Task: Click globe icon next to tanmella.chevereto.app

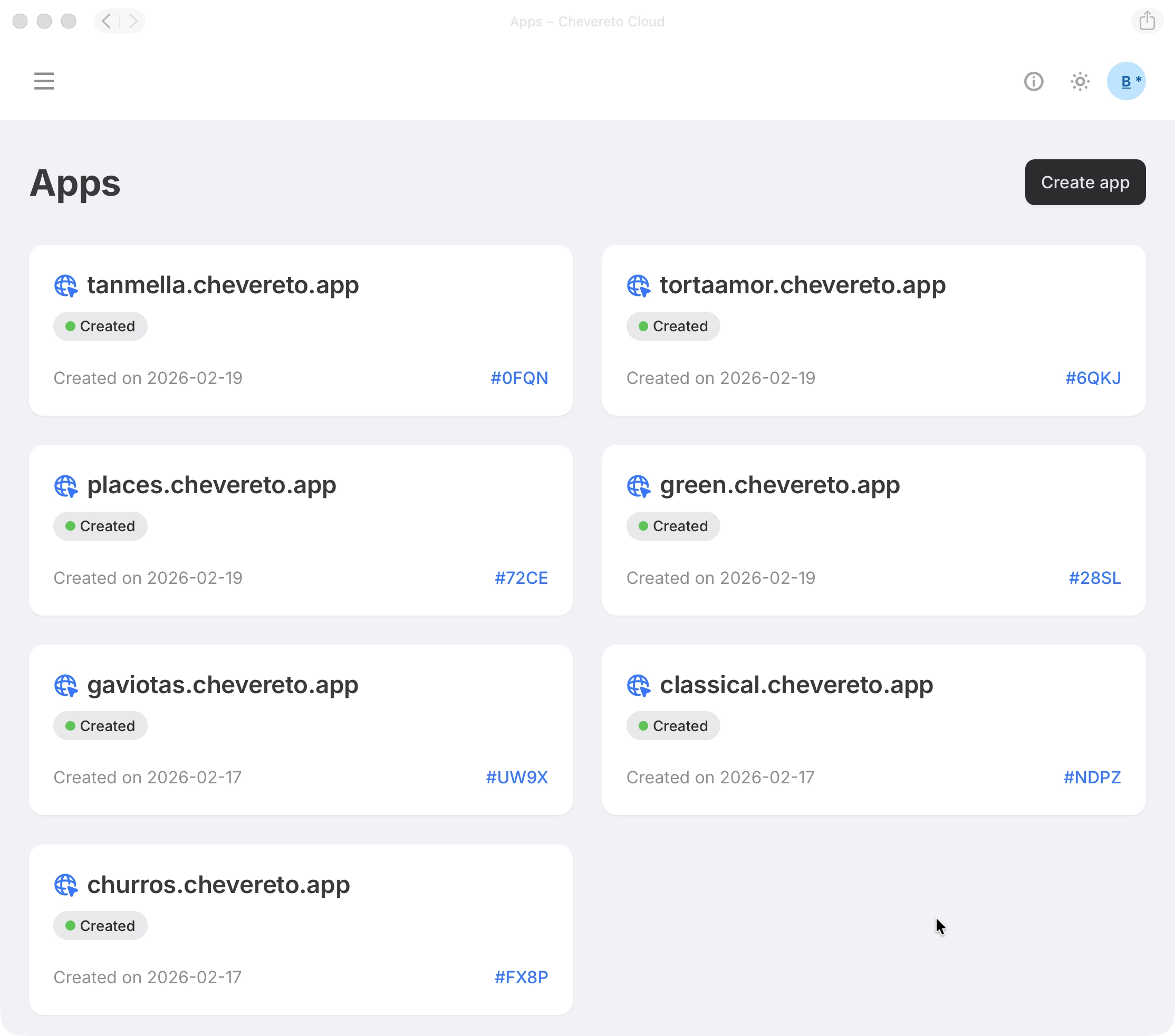Action: click(x=65, y=286)
